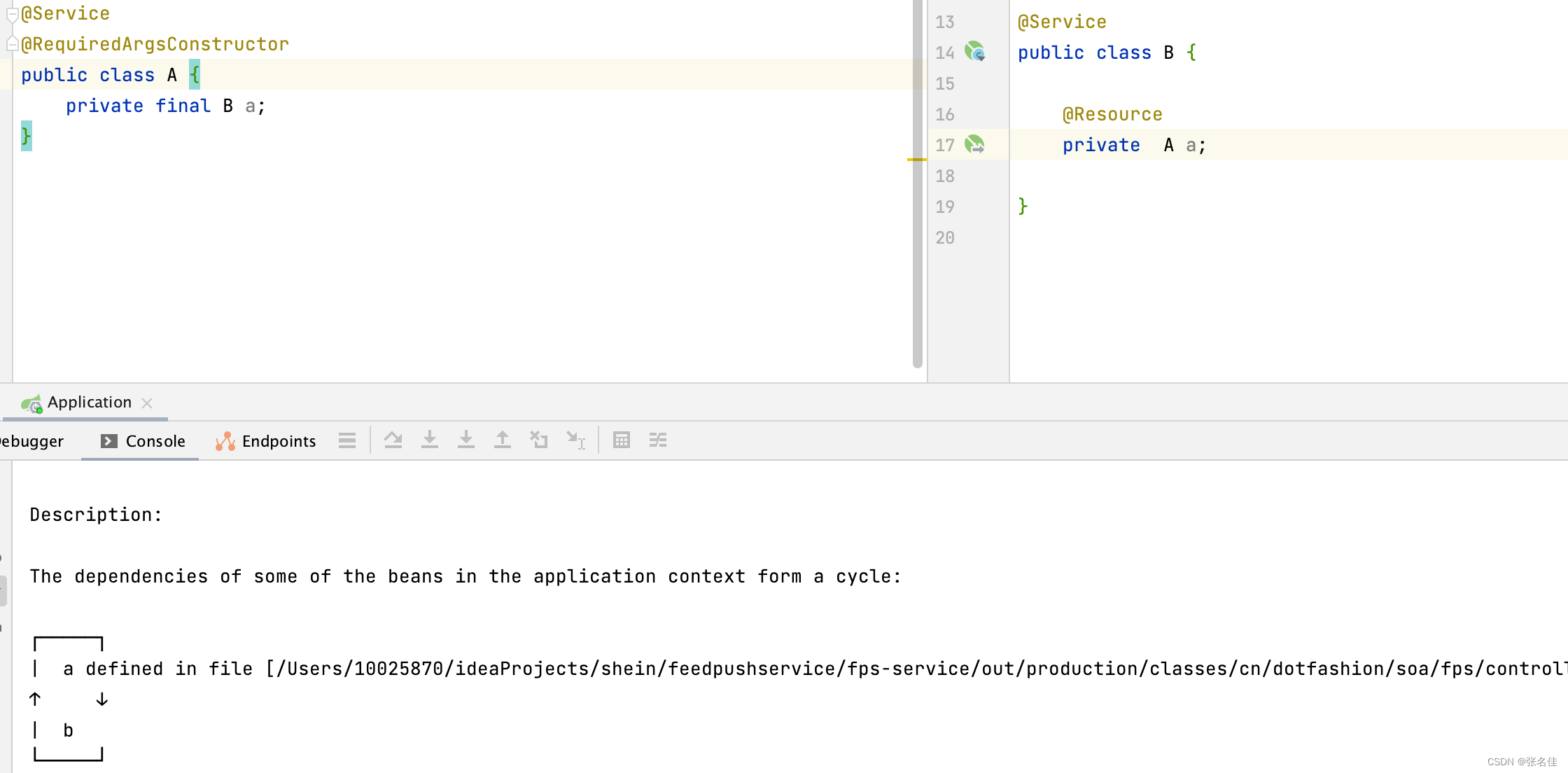Viewport: 1568px width, 773px height.
Task: Toggle fold marker beside @RequiredArgsConstructor
Action: [x=12, y=45]
